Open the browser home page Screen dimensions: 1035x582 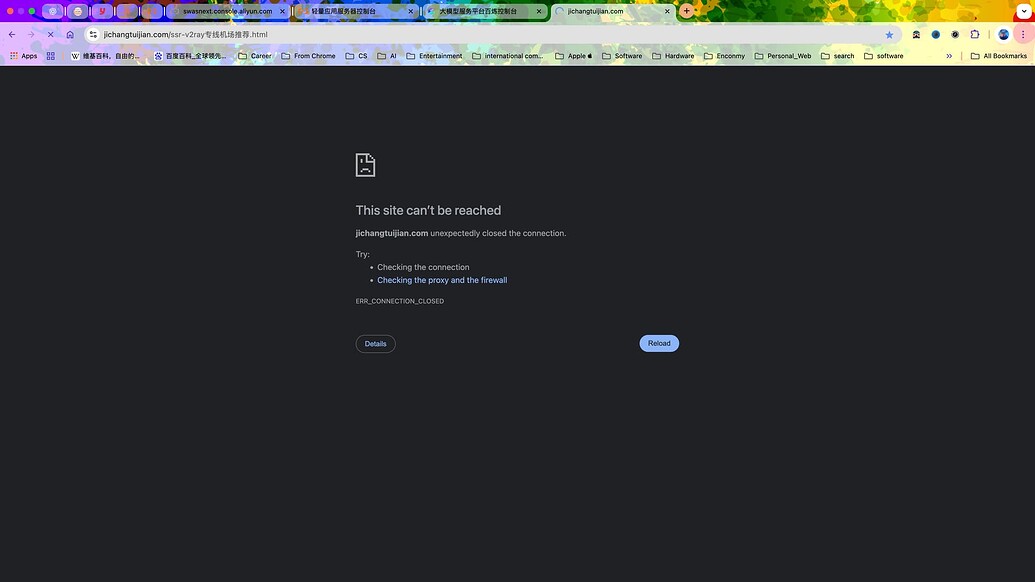70,34
